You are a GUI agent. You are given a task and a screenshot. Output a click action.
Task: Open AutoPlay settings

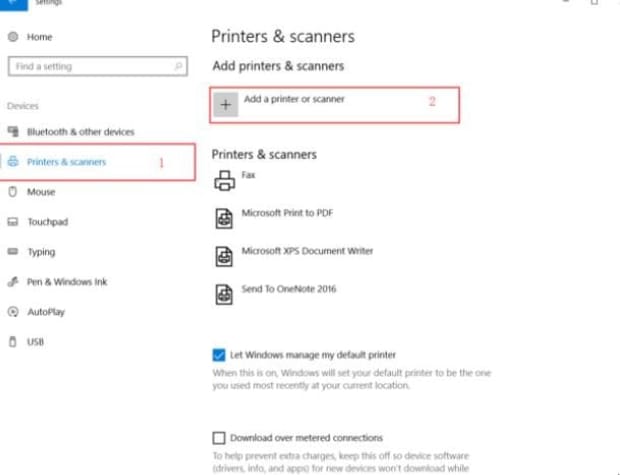point(45,312)
